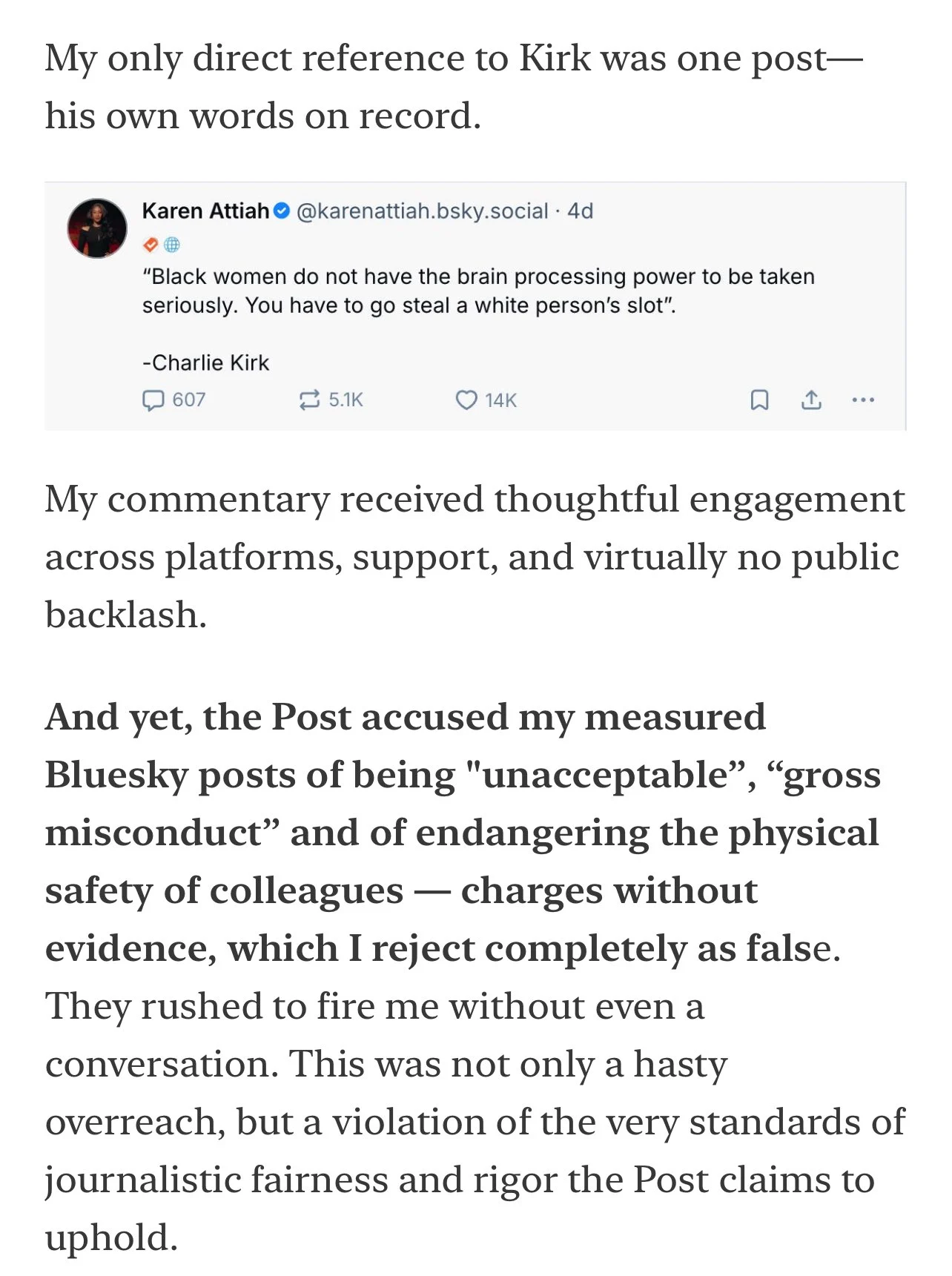Click the 4d post timestamp
The height and width of the screenshot is (1276, 952).
581,211
